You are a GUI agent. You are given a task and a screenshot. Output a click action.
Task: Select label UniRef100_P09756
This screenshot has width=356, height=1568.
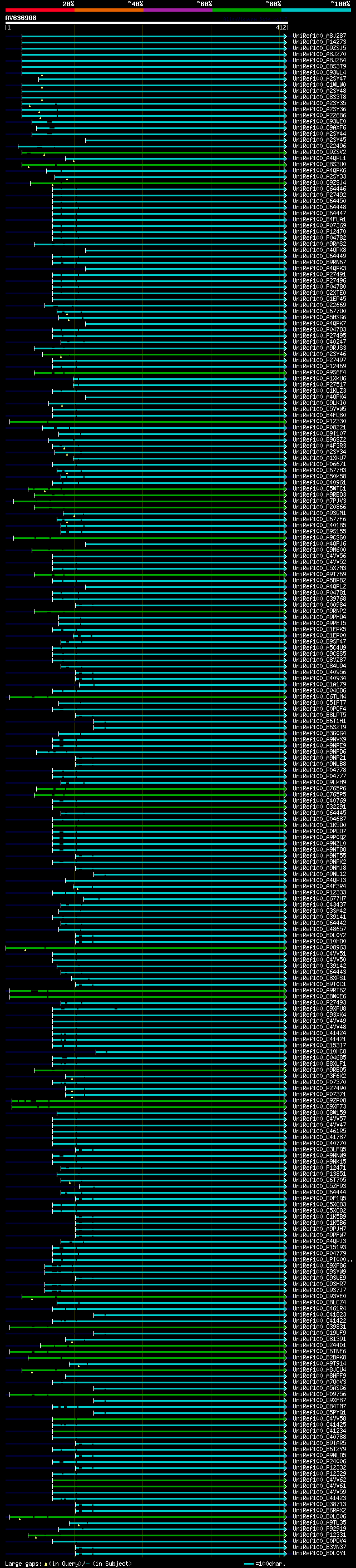[319, 1394]
